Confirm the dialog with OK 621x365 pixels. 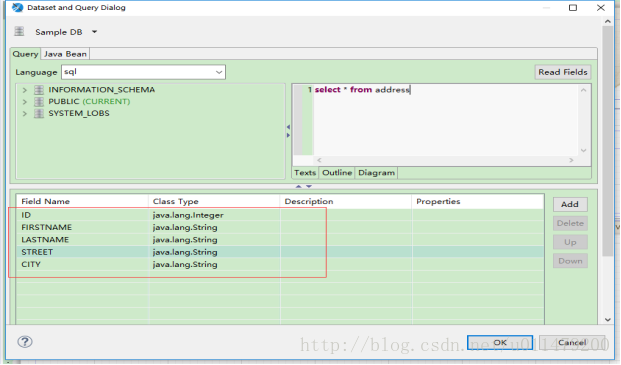tap(500, 342)
